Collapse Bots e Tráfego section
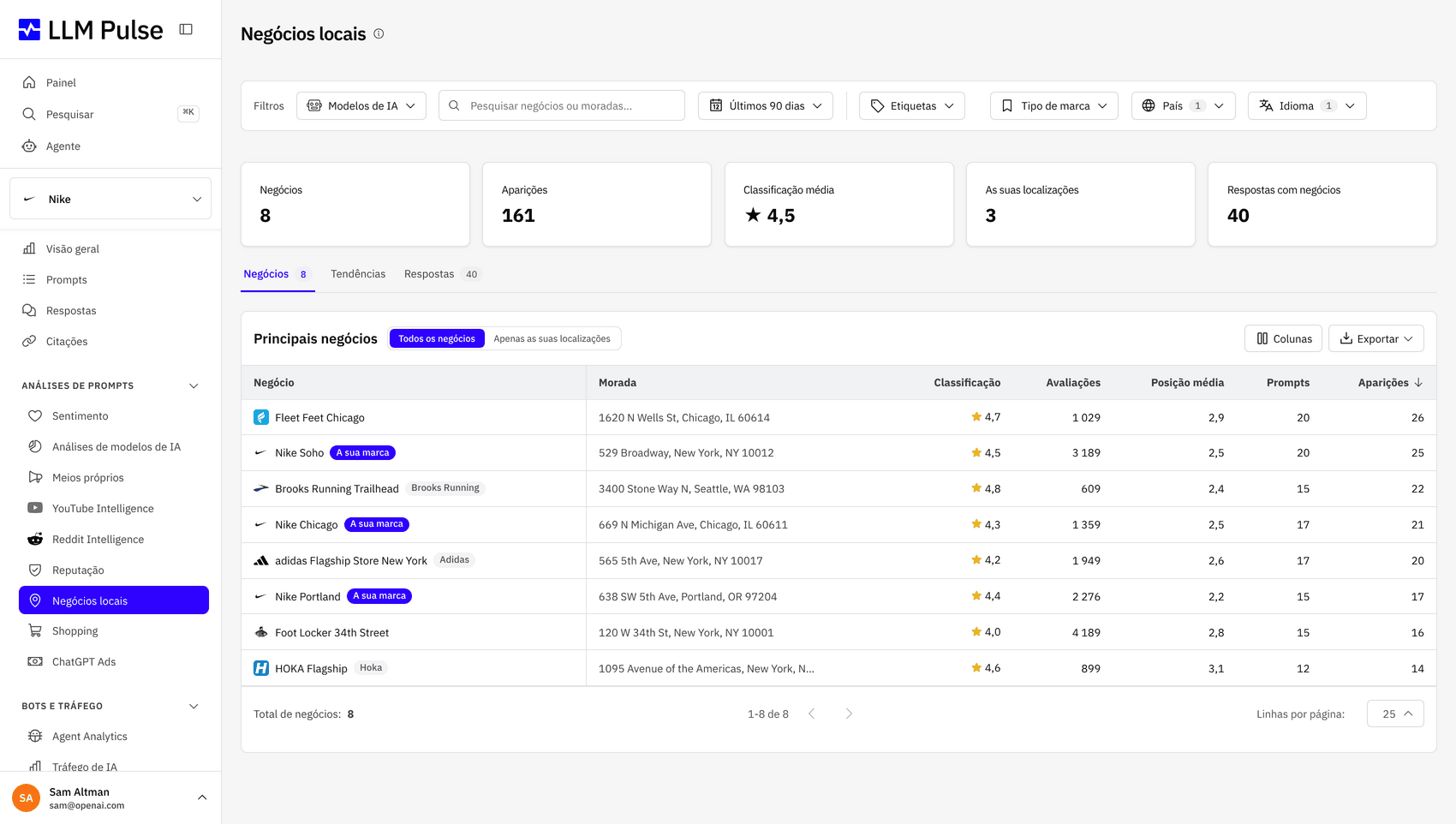Screen dimensions: 1456x824 [194, 706]
